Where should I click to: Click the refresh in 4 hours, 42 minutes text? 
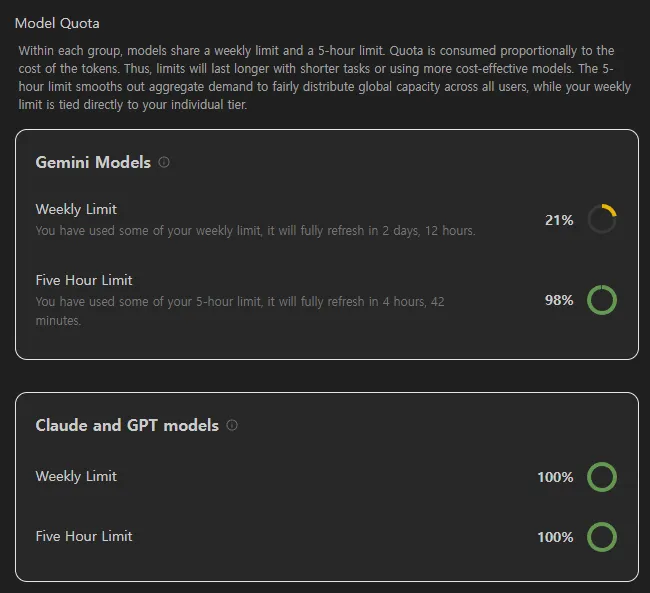(240, 311)
